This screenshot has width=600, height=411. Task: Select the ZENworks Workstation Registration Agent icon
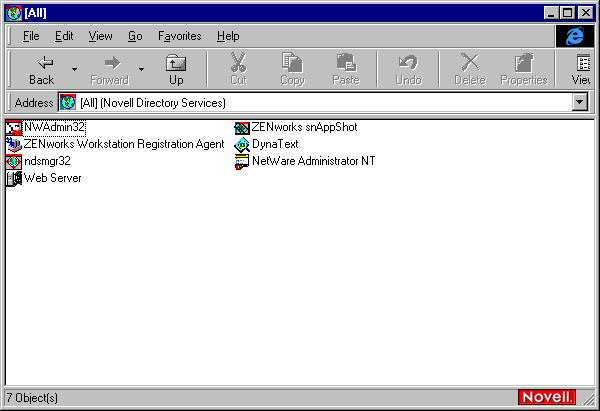(x=14, y=144)
